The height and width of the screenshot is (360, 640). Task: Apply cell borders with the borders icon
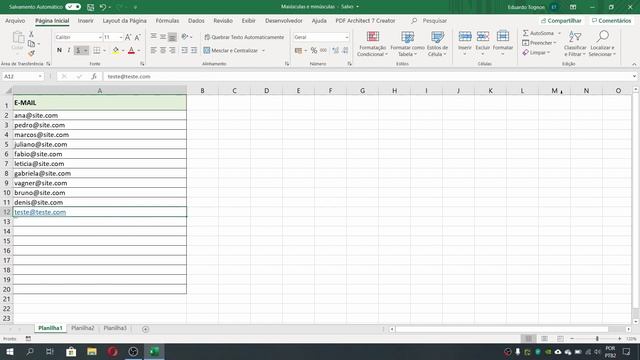[x=97, y=50]
